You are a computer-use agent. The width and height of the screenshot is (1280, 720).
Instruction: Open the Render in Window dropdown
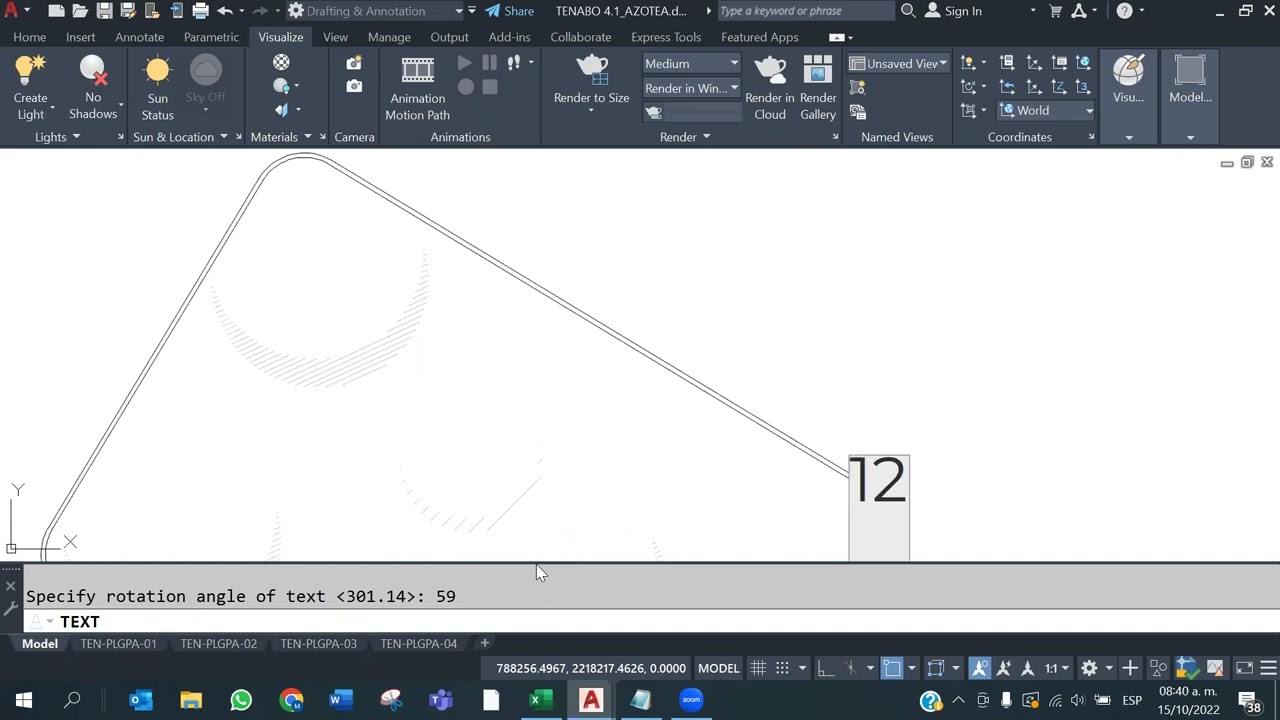click(690, 88)
